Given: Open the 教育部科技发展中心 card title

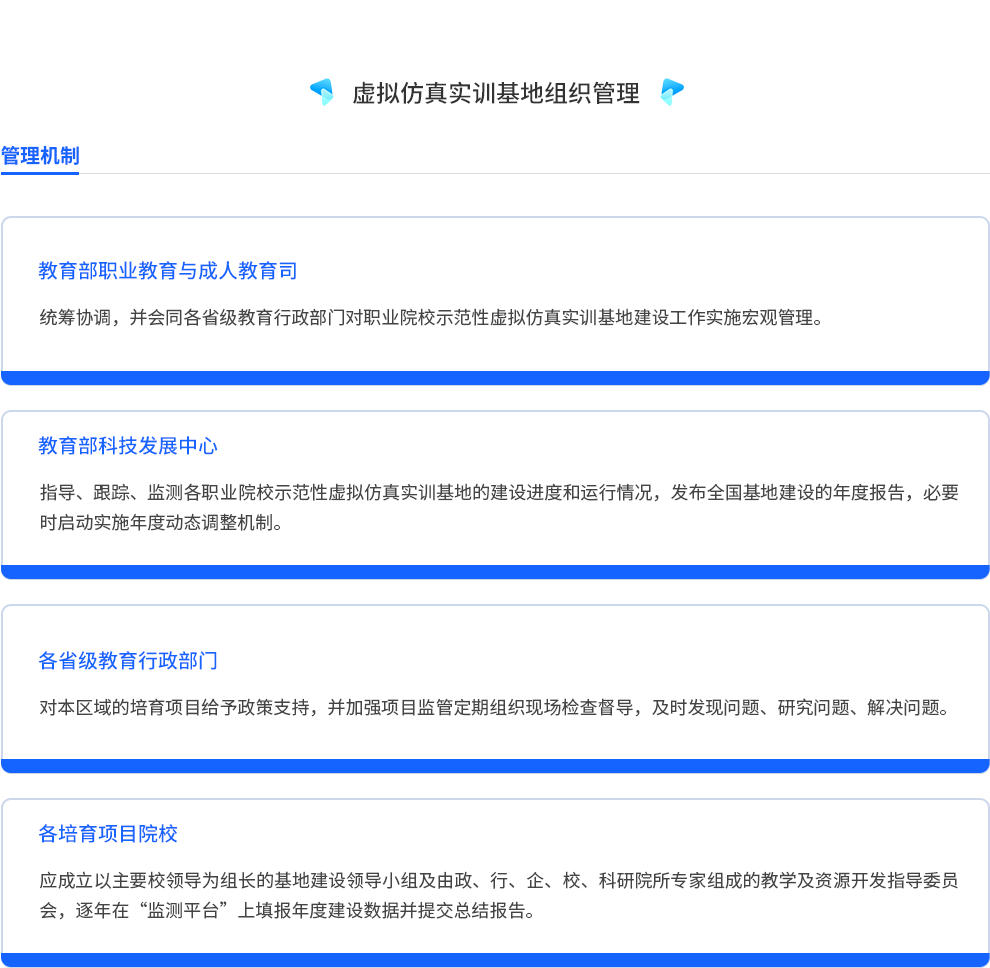Looking at the screenshot, I should pos(128,446).
